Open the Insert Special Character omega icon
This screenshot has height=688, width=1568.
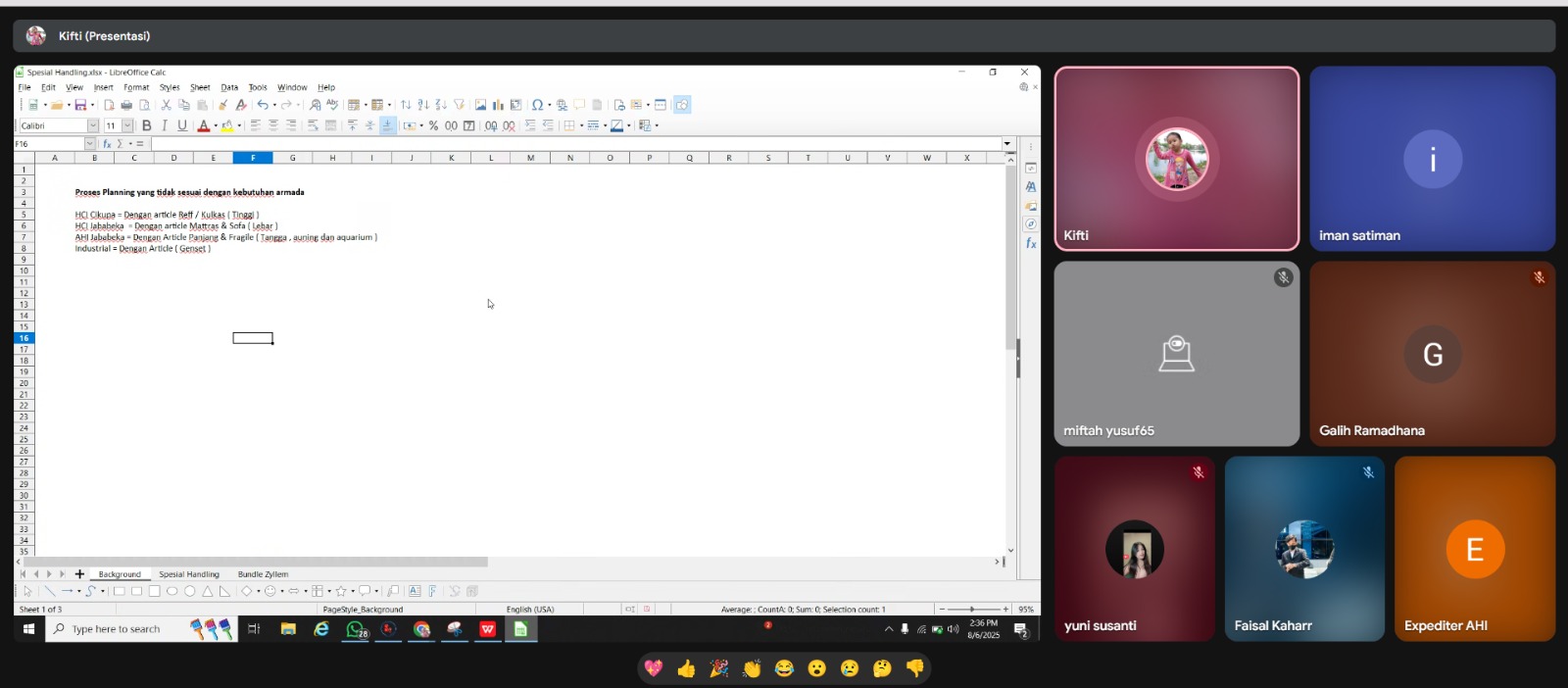pyautogui.click(x=537, y=105)
